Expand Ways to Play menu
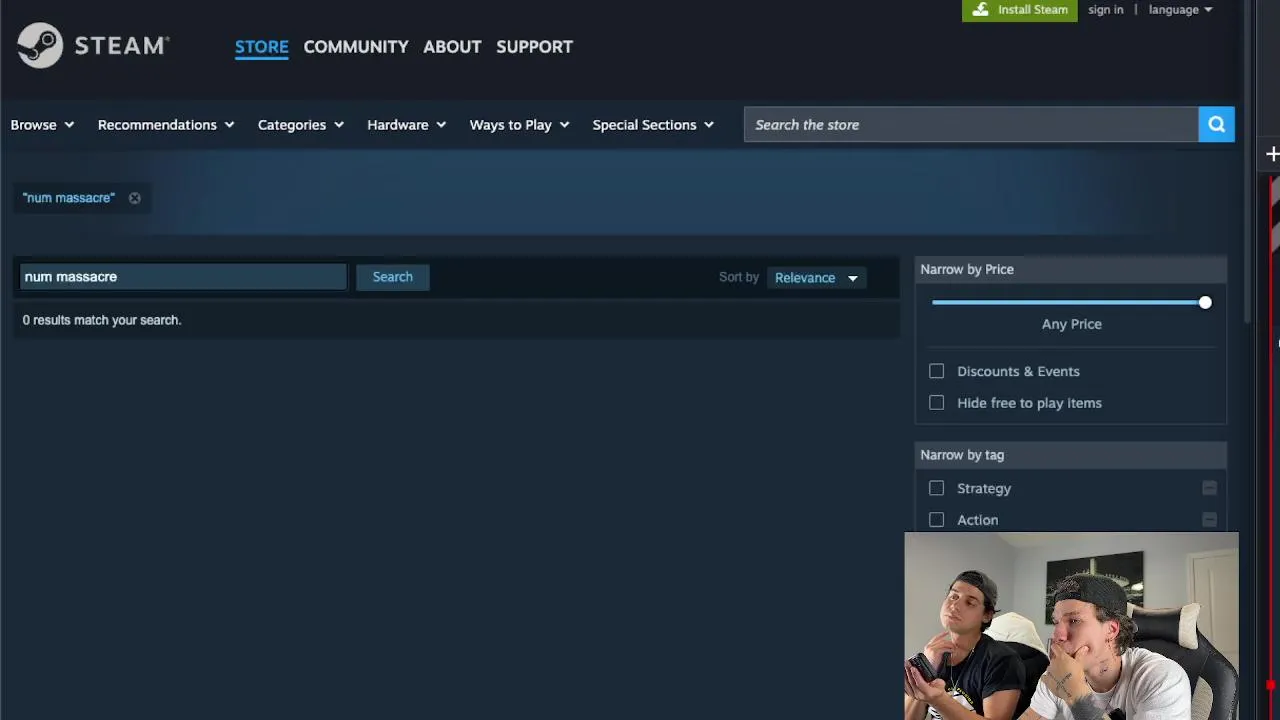Screen dimensions: 1280x720 (x=519, y=125)
